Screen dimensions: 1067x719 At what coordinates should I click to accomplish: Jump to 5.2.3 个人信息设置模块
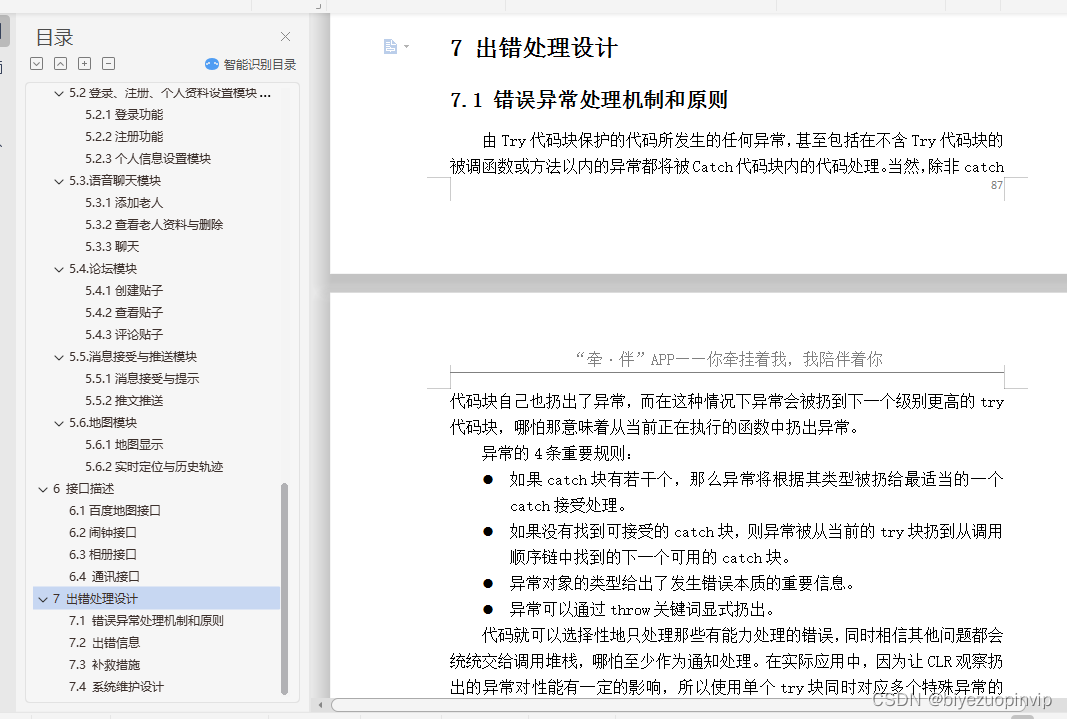point(148,158)
